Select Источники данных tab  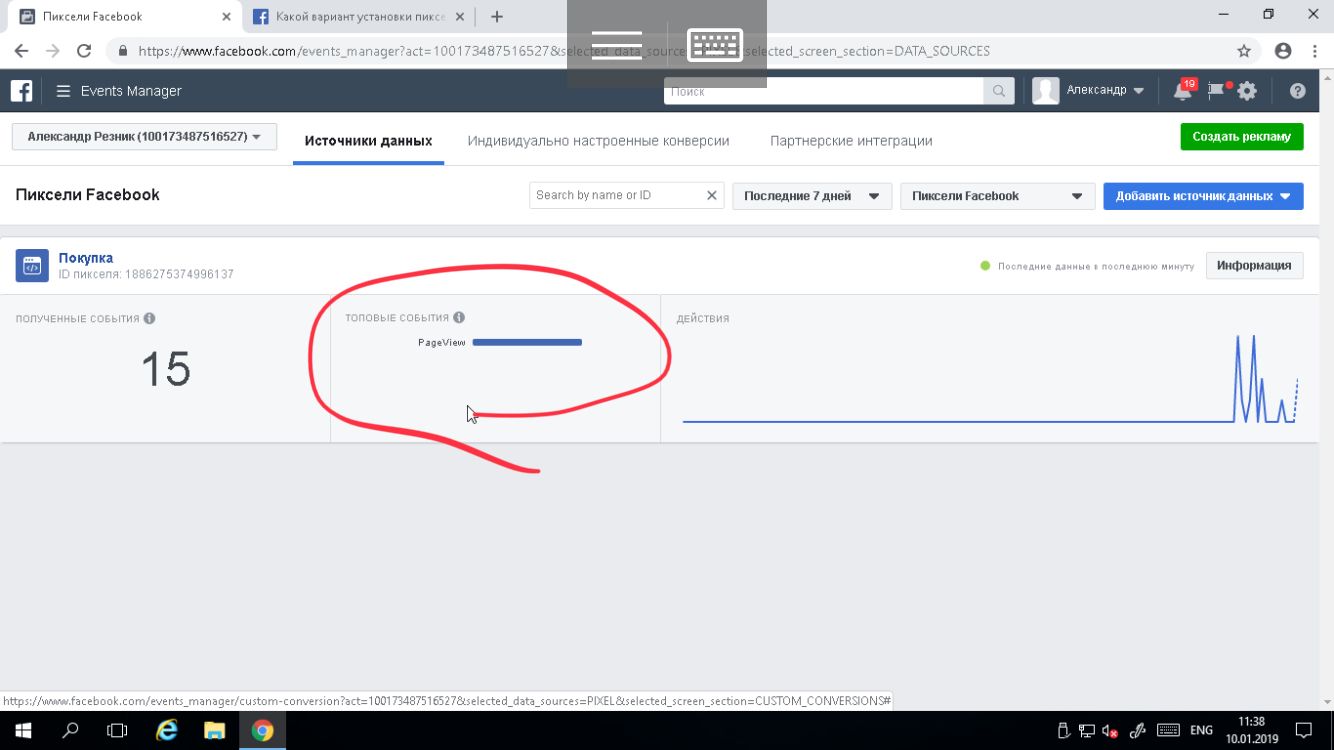368,141
